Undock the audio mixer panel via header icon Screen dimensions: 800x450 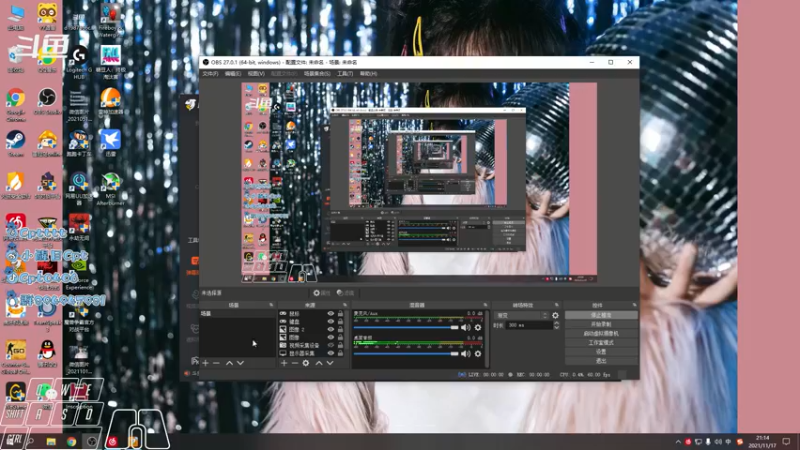click(x=485, y=305)
